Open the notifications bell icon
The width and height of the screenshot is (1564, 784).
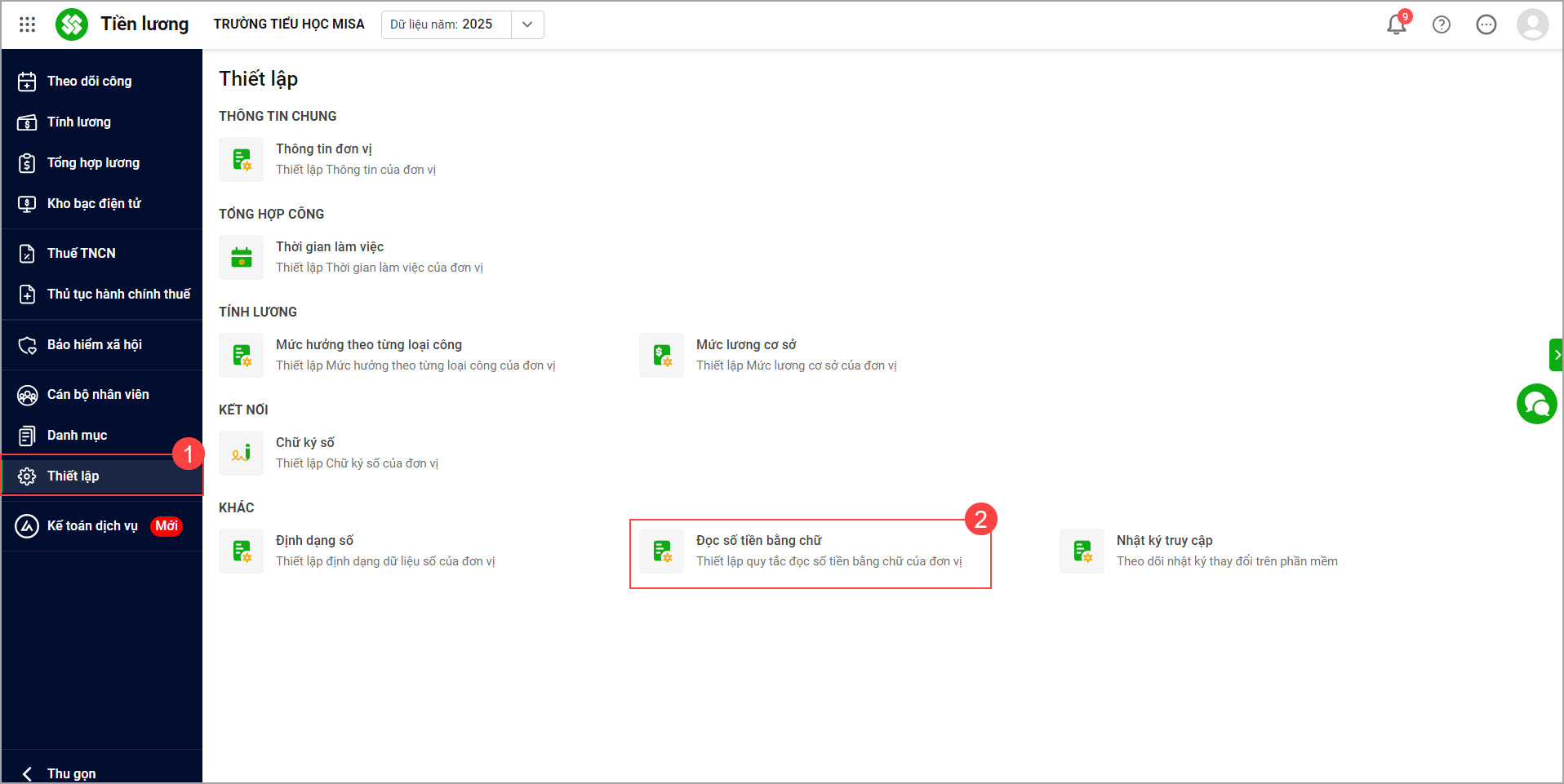point(1397,24)
